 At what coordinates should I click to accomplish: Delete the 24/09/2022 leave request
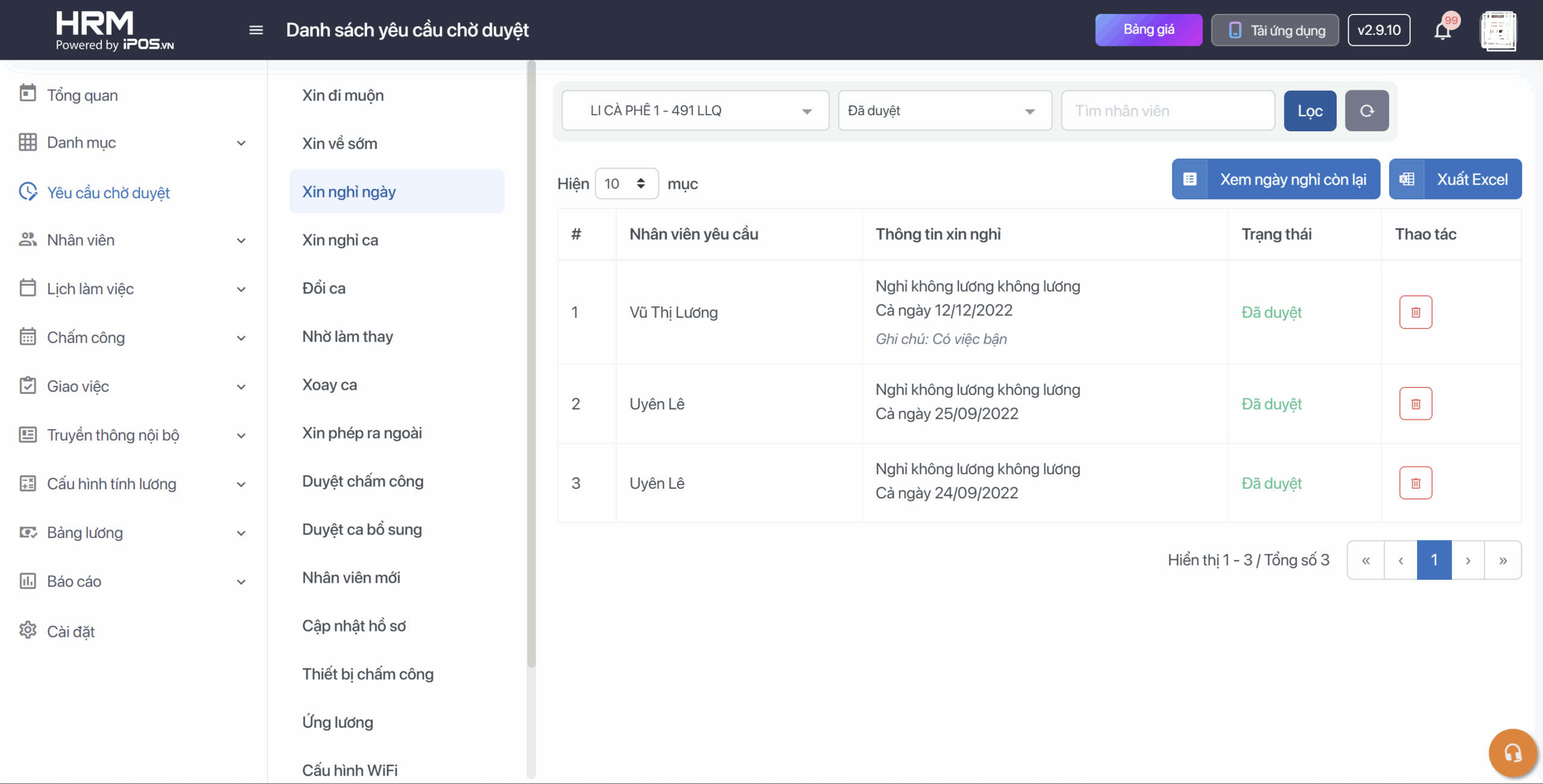[1415, 483]
